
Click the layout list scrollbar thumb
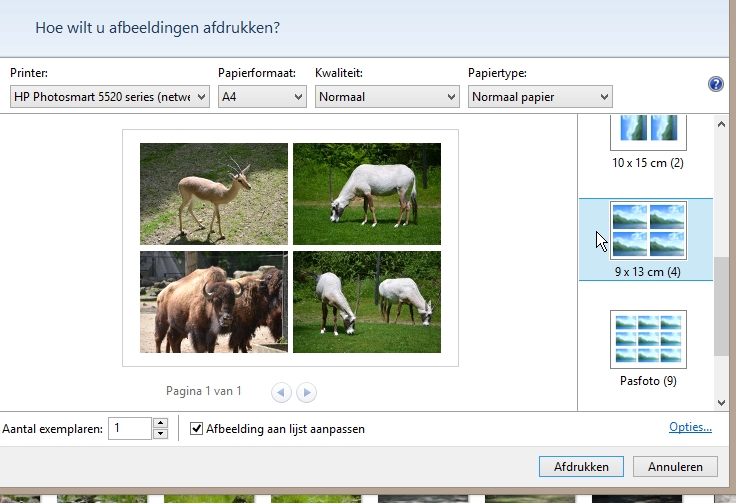coord(721,306)
